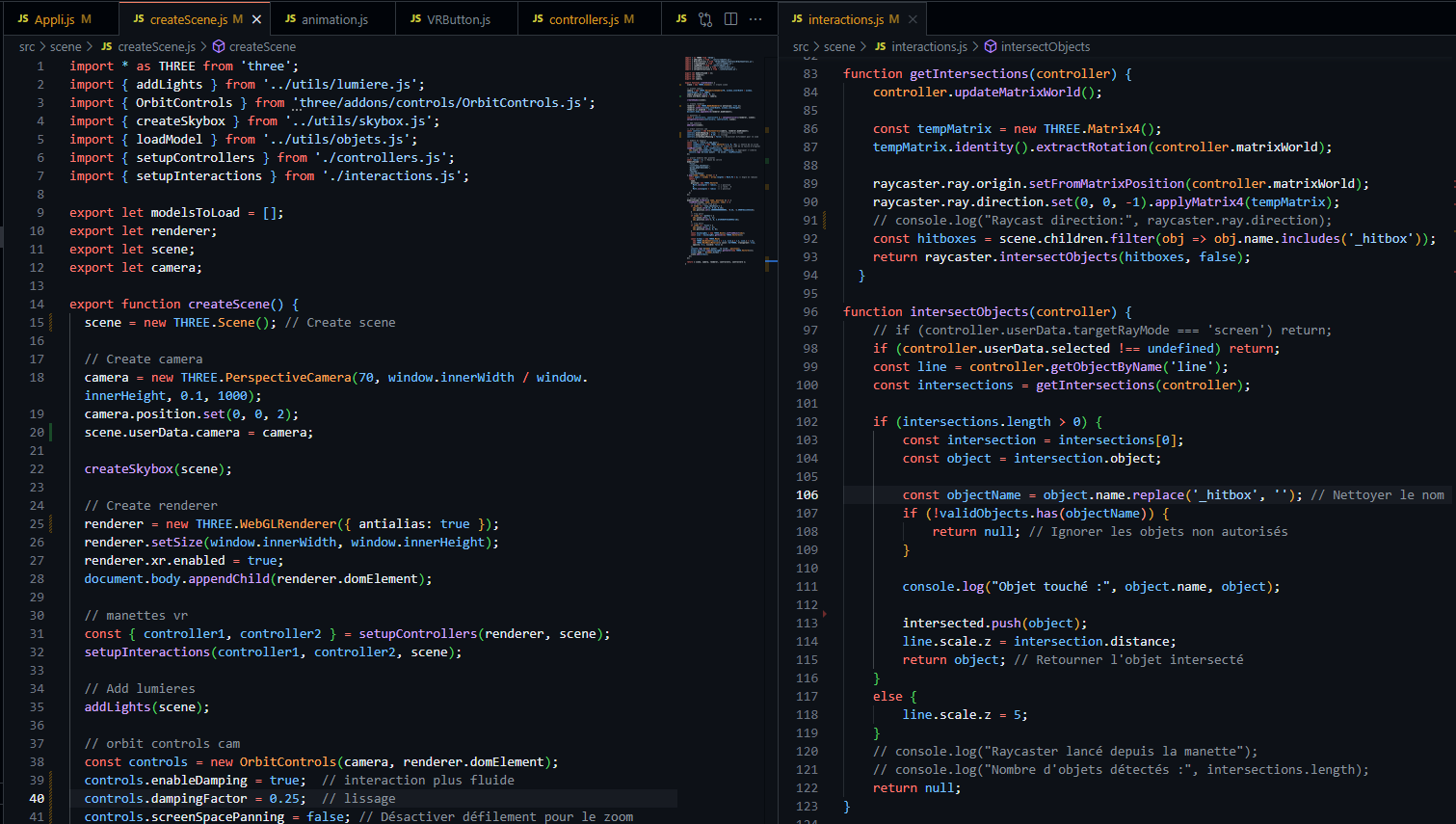Click the createScene function symbol icon in breadcrumb
This screenshot has width=1456, height=824.
pyautogui.click(x=219, y=46)
